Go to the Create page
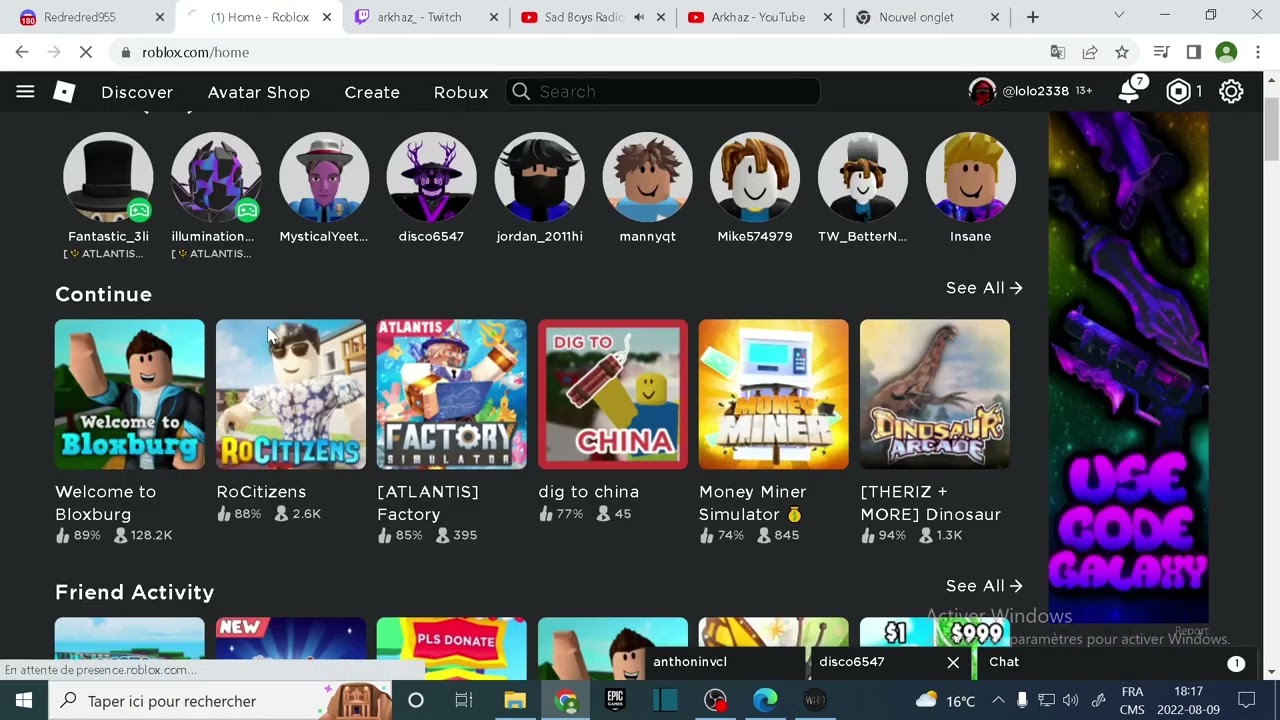 [372, 92]
